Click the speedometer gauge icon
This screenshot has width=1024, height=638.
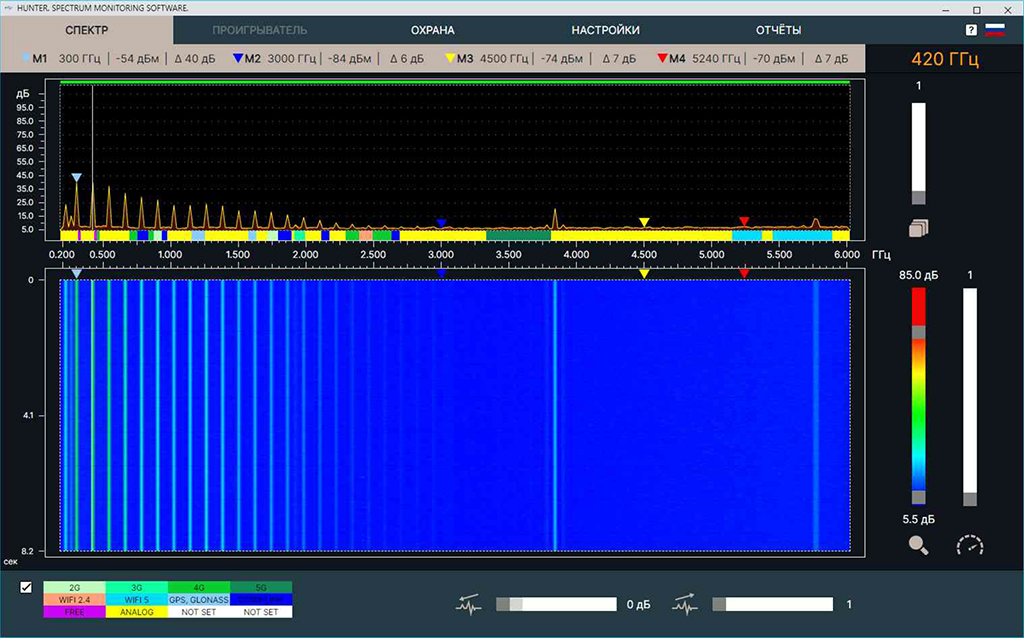pos(970,545)
